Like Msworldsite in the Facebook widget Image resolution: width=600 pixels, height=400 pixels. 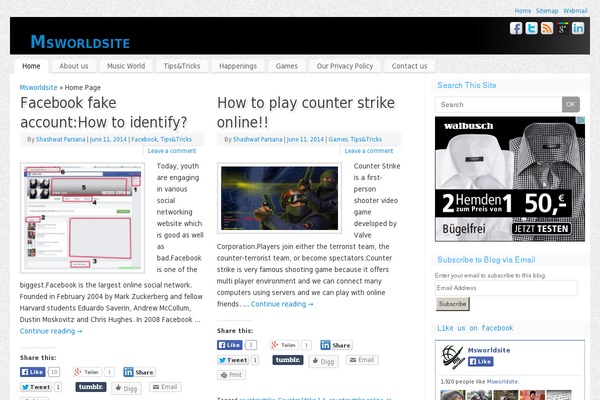481,361
